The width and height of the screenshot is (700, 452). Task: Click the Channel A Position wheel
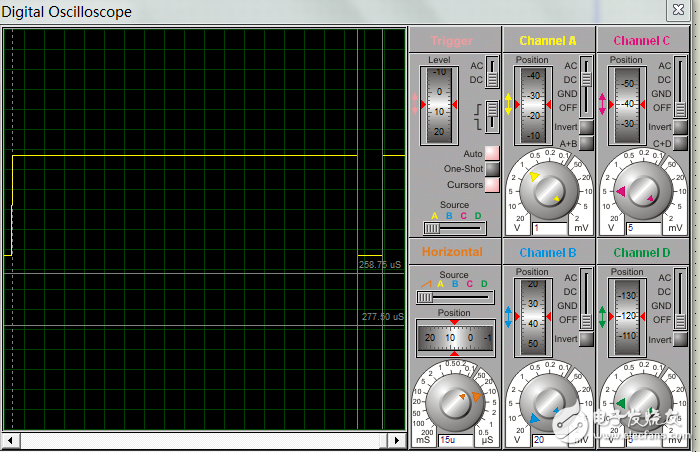[533, 104]
